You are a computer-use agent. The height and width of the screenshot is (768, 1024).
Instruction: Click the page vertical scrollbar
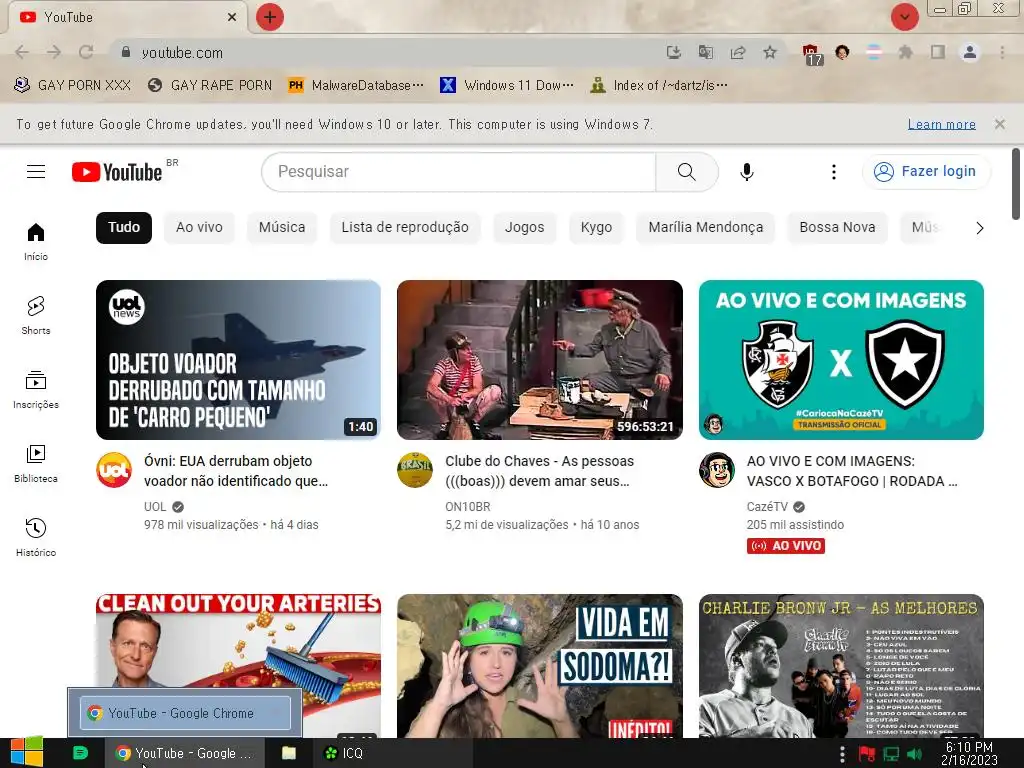[x=1016, y=184]
